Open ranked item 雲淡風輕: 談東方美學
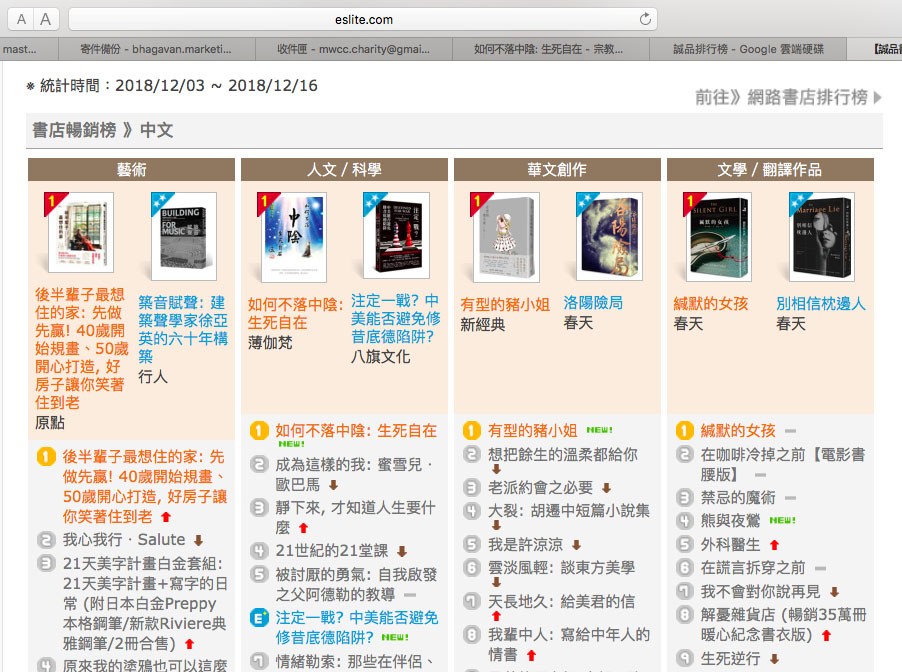Viewport: 902px width, 672px height. [561, 568]
